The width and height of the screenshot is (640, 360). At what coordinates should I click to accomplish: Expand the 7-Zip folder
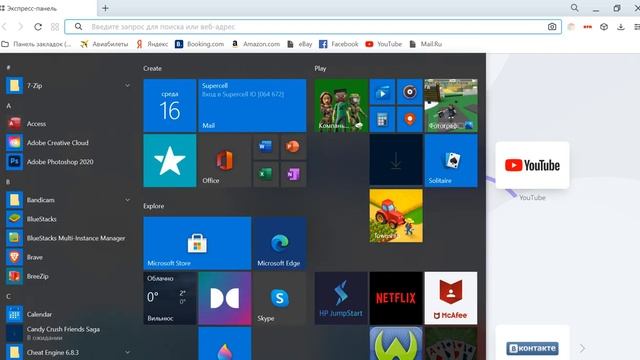[127, 85]
